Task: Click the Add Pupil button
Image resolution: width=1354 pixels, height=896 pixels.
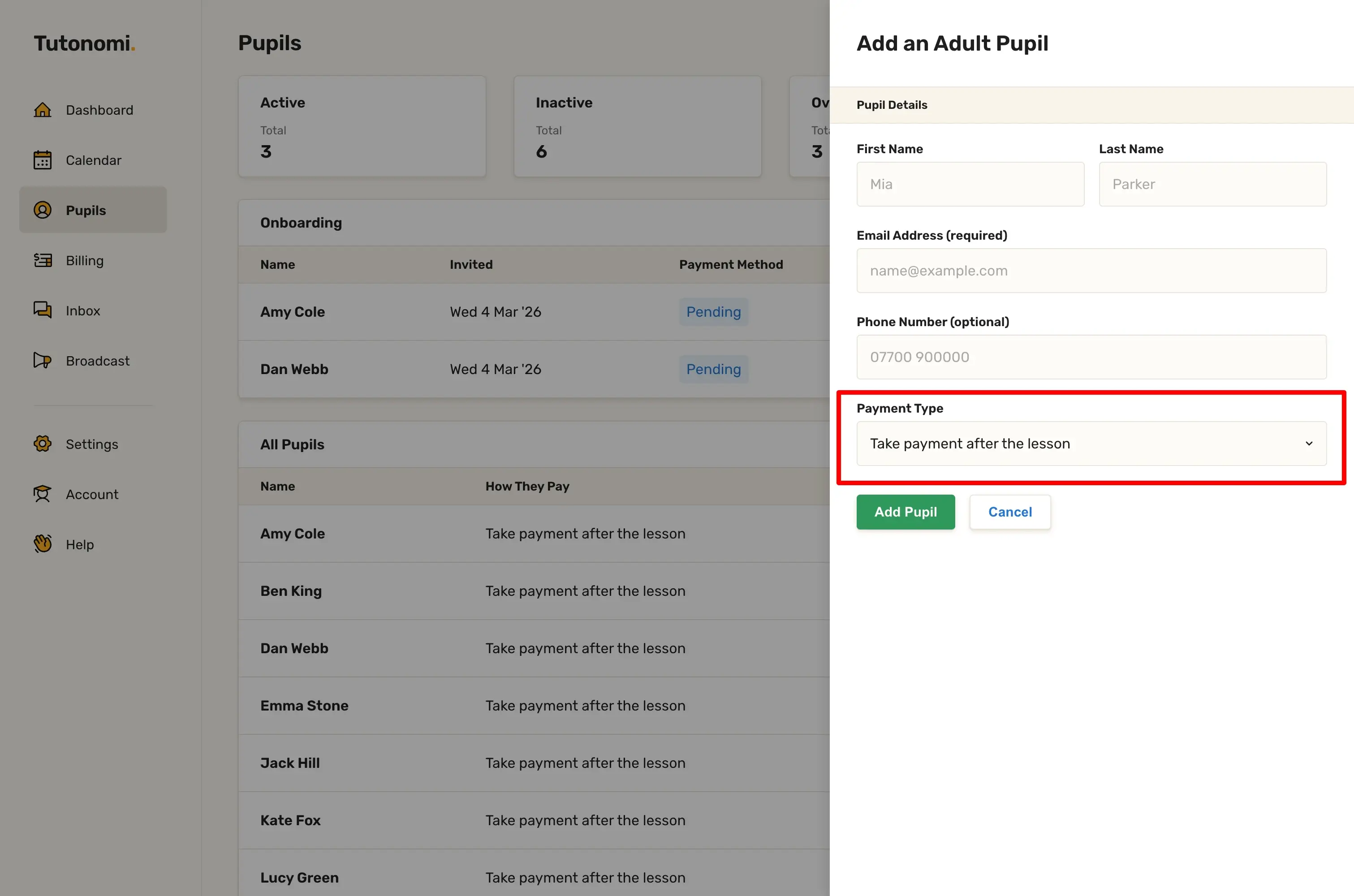Action: [x=905, y=512]
